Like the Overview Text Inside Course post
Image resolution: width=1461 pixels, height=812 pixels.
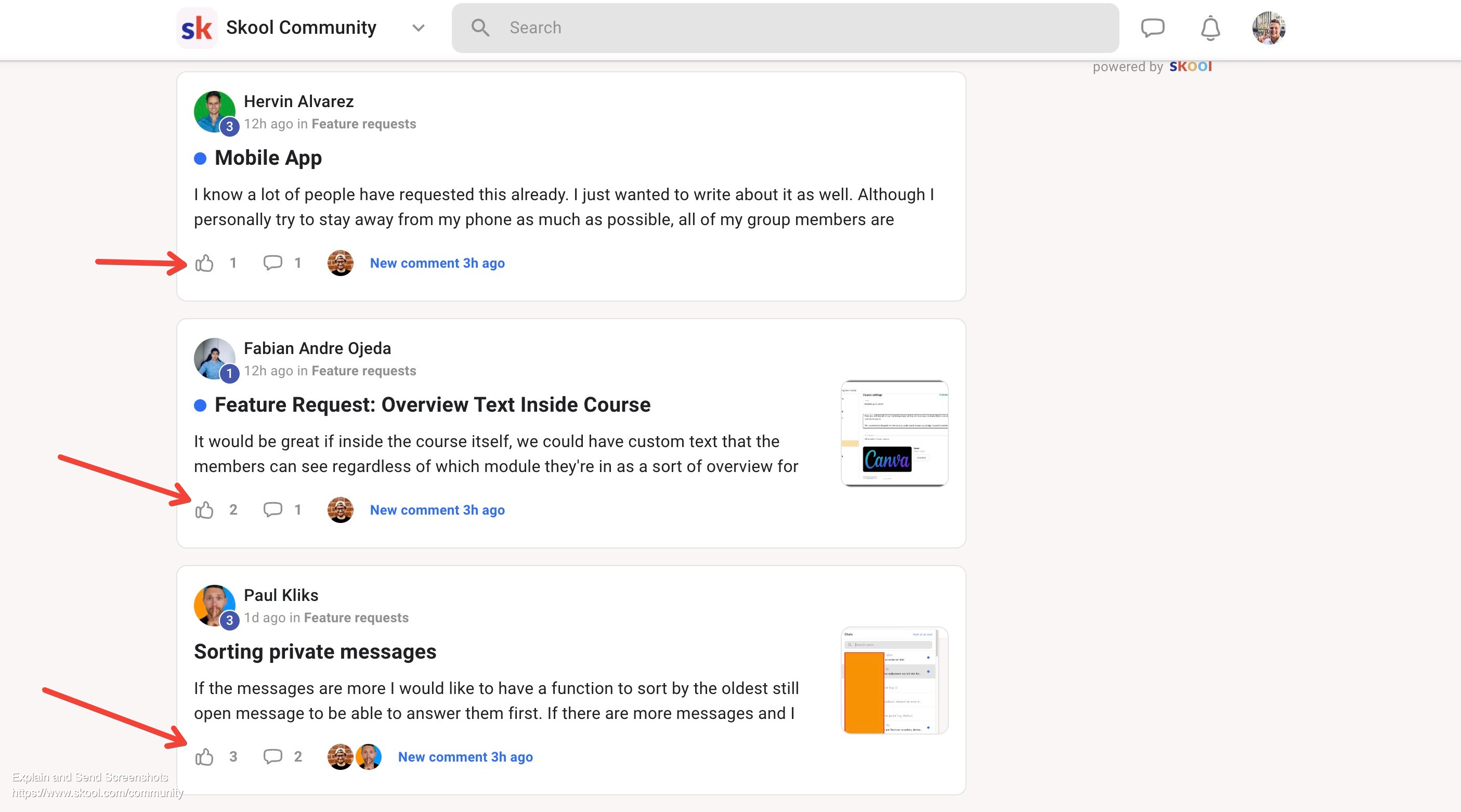(x=204, y=510)
